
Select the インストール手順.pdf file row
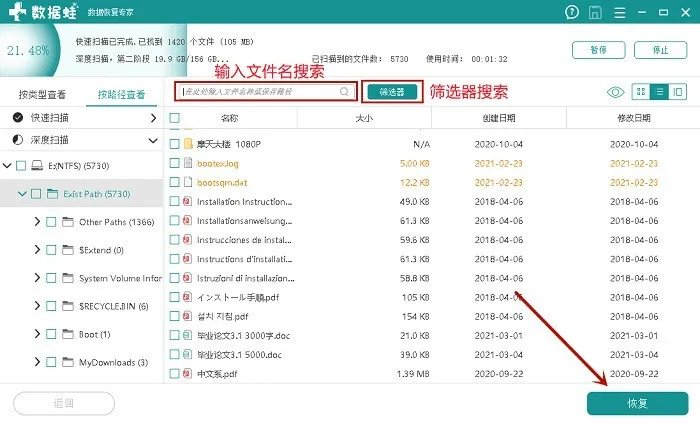coord(433,297)
